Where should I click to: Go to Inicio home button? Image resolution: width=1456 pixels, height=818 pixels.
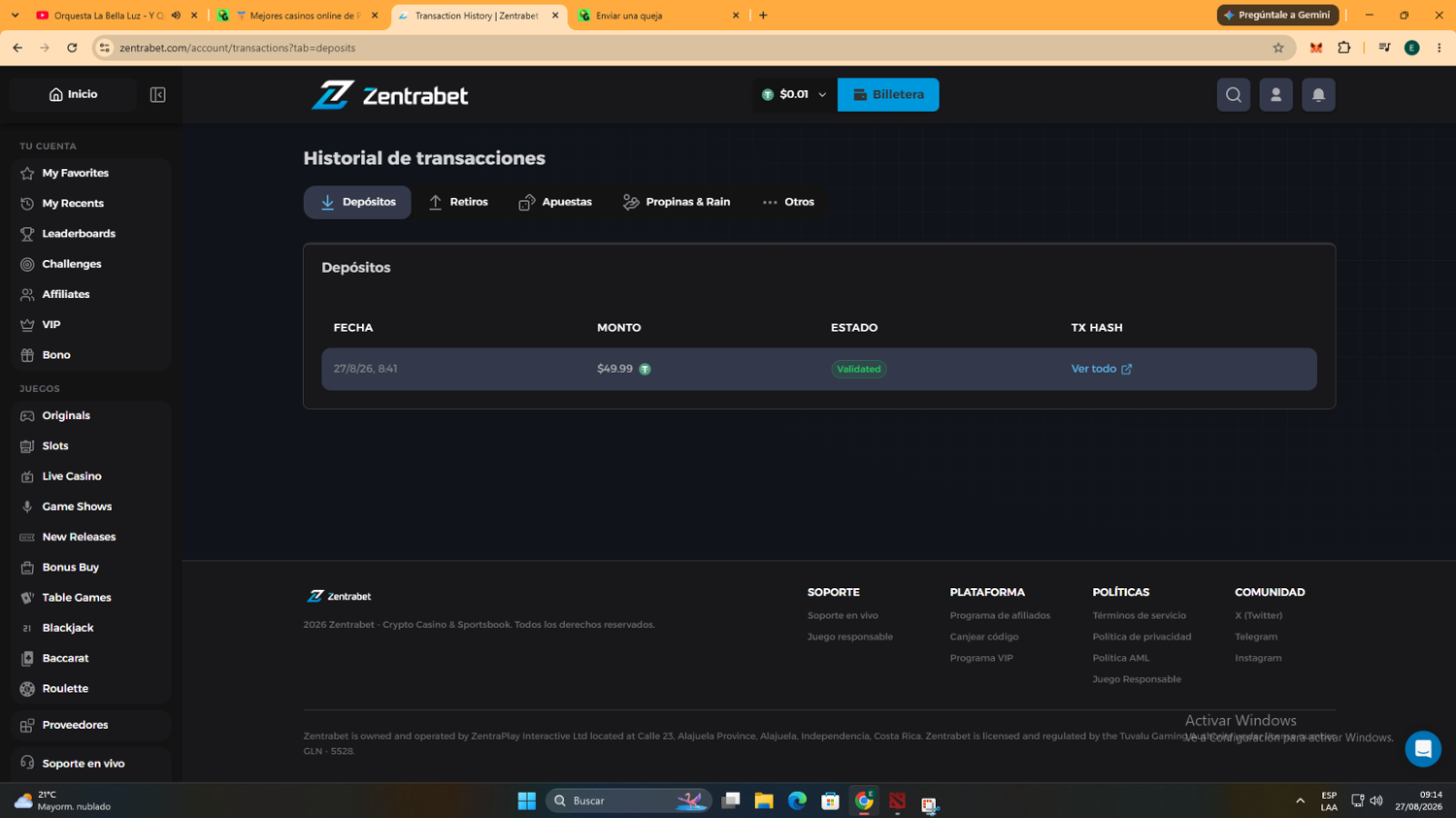point(74,94)
